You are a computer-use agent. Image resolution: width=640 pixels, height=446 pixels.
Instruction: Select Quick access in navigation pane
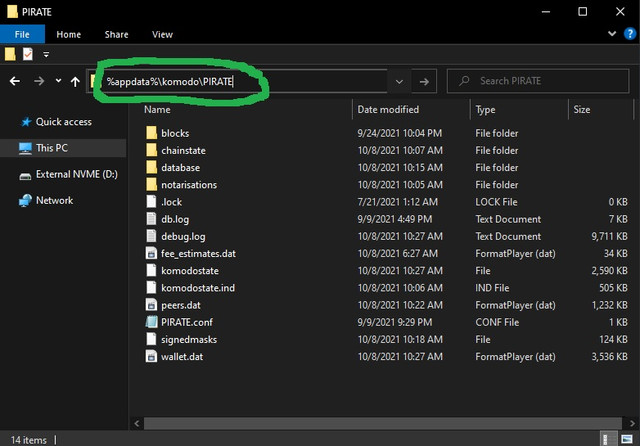[64, 122]
